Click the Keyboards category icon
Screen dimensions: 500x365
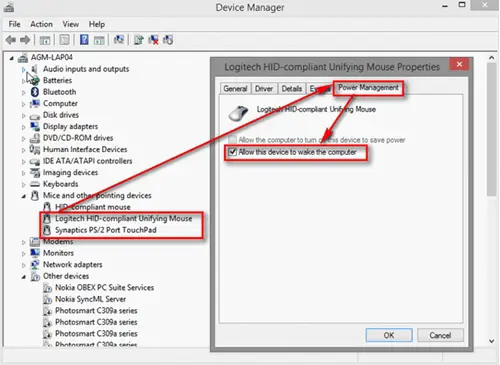[35, 184]
